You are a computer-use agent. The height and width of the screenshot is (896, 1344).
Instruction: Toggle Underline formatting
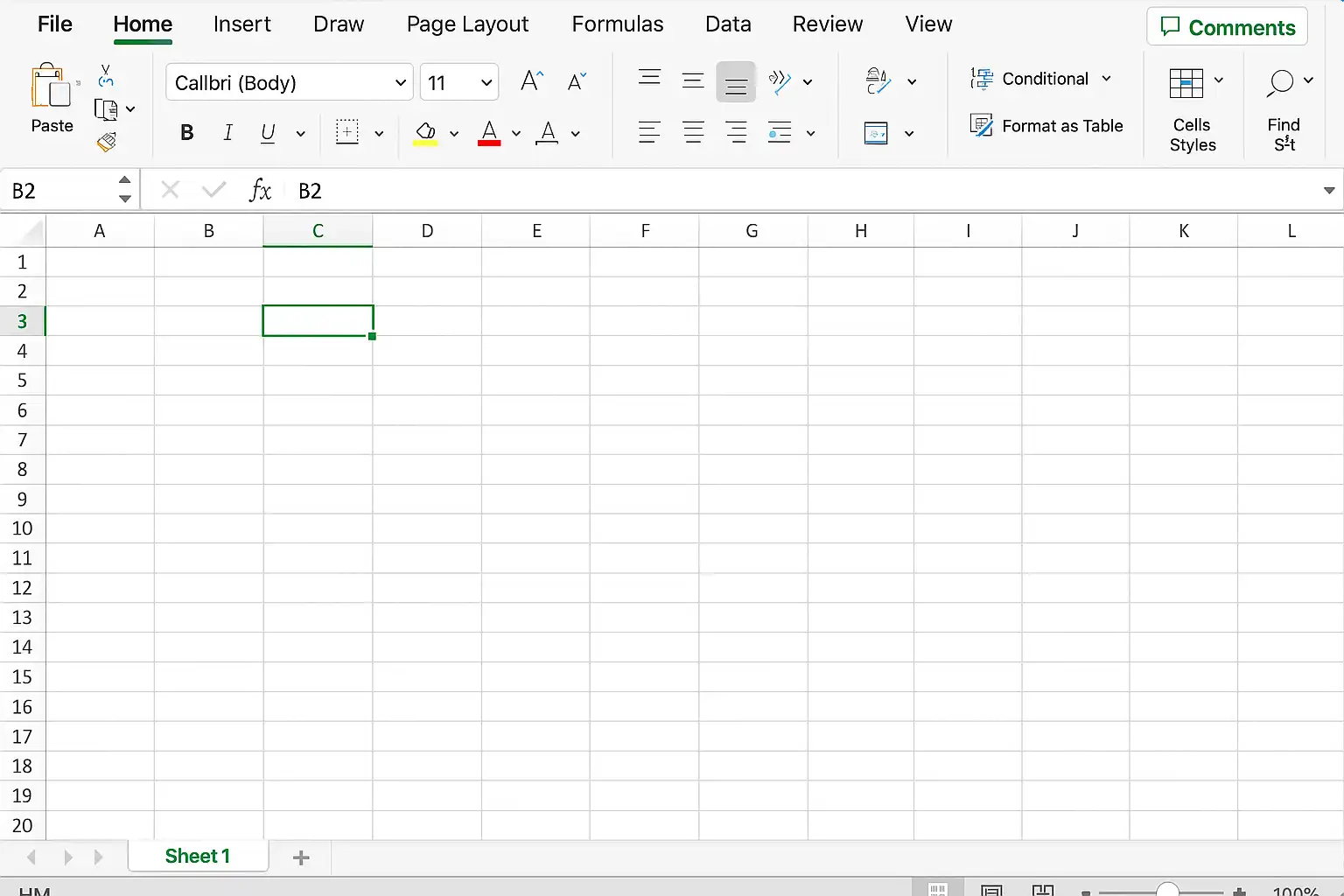[268, 133]
